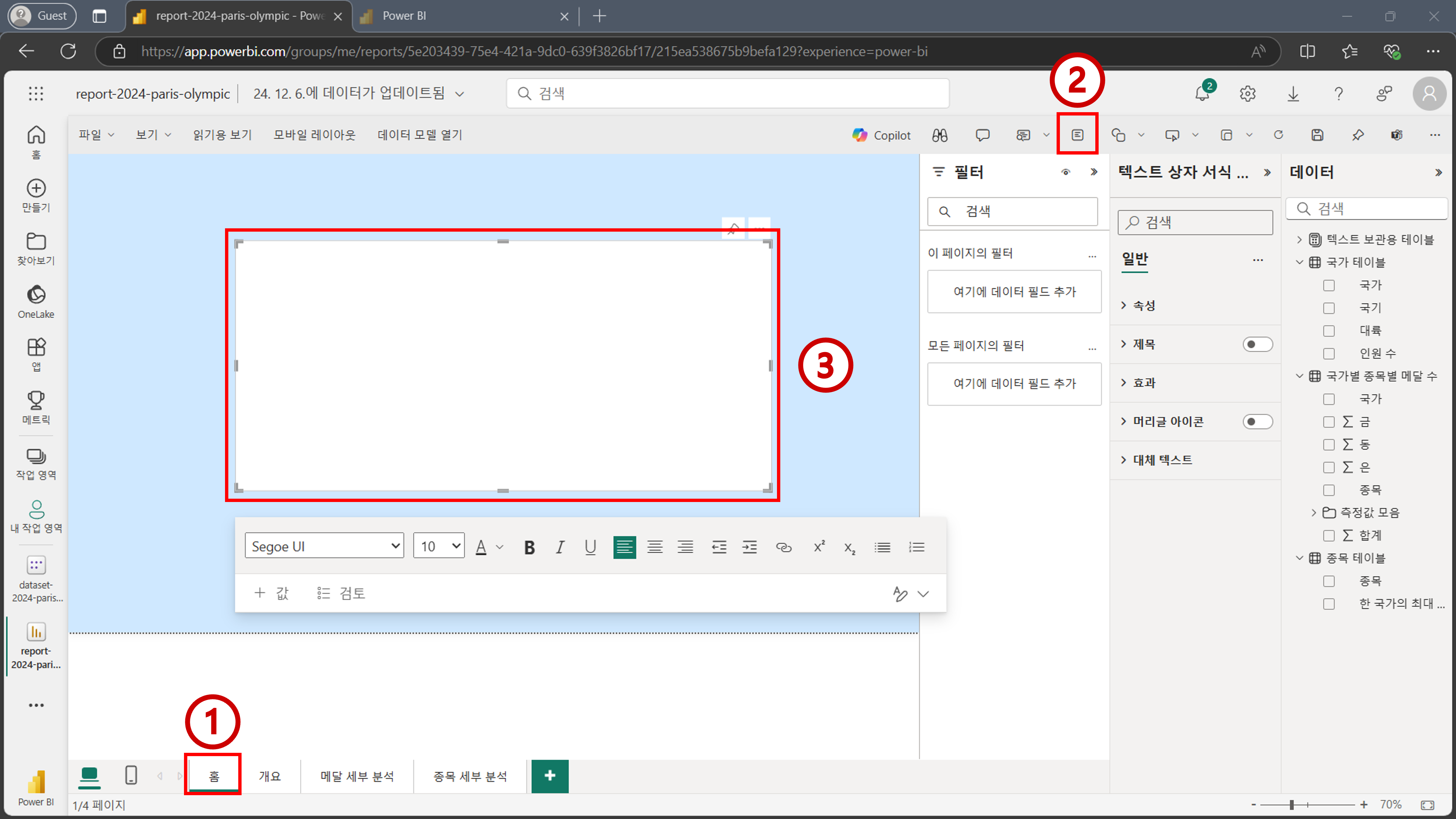Expand the 텍스트 보관용 테이블 node
Screen dimensions: 1456x819
pos(1299,240)
